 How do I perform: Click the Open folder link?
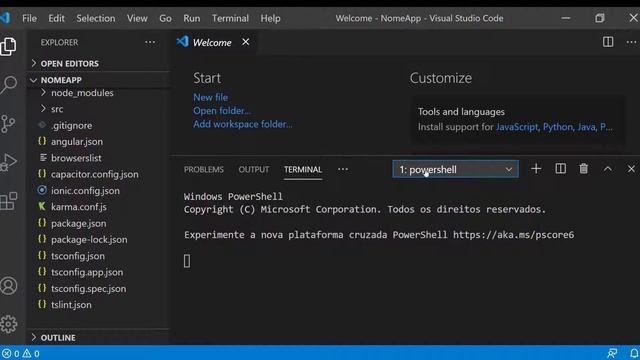(222, 111)
